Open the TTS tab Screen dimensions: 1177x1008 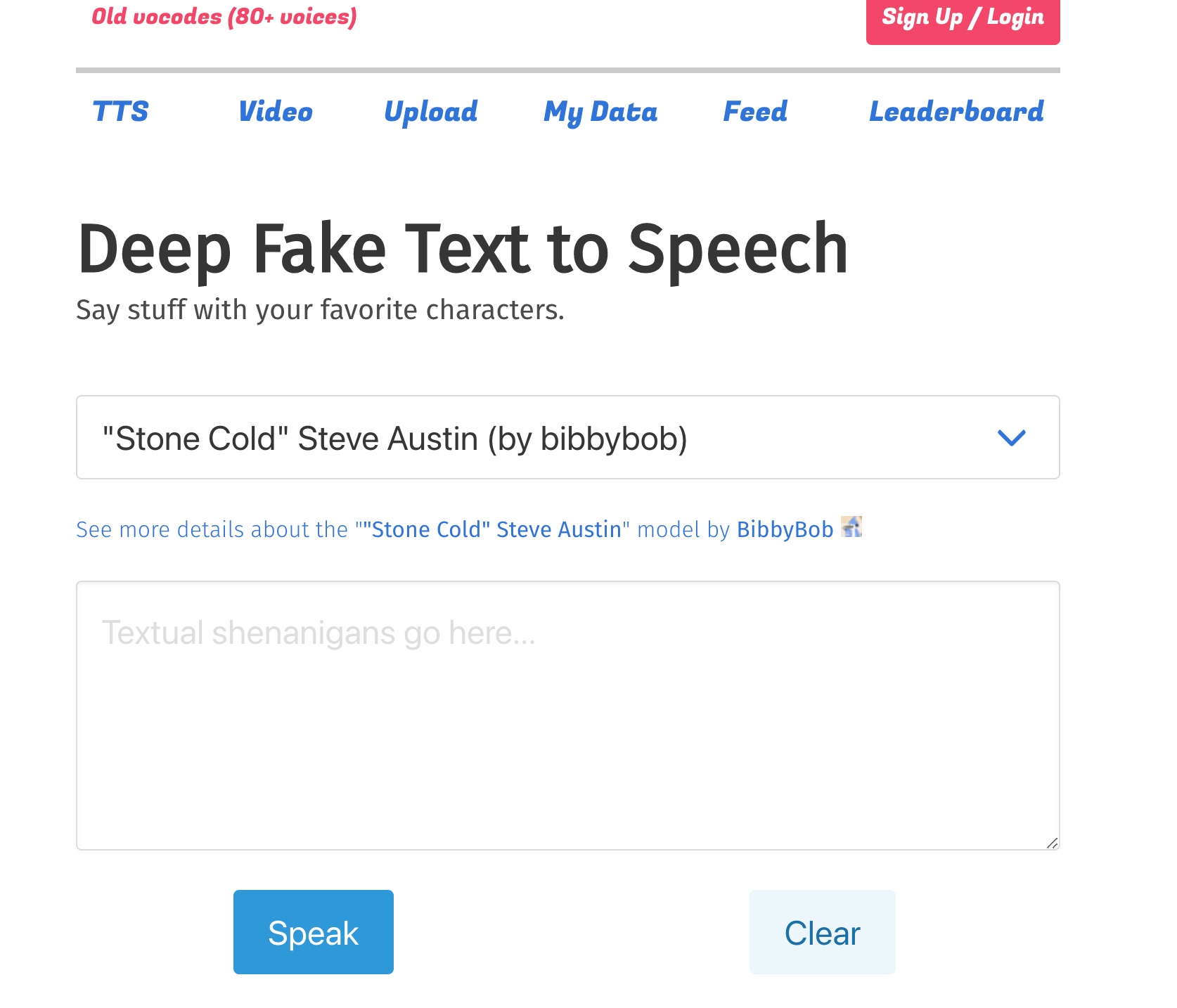[120, 112]
